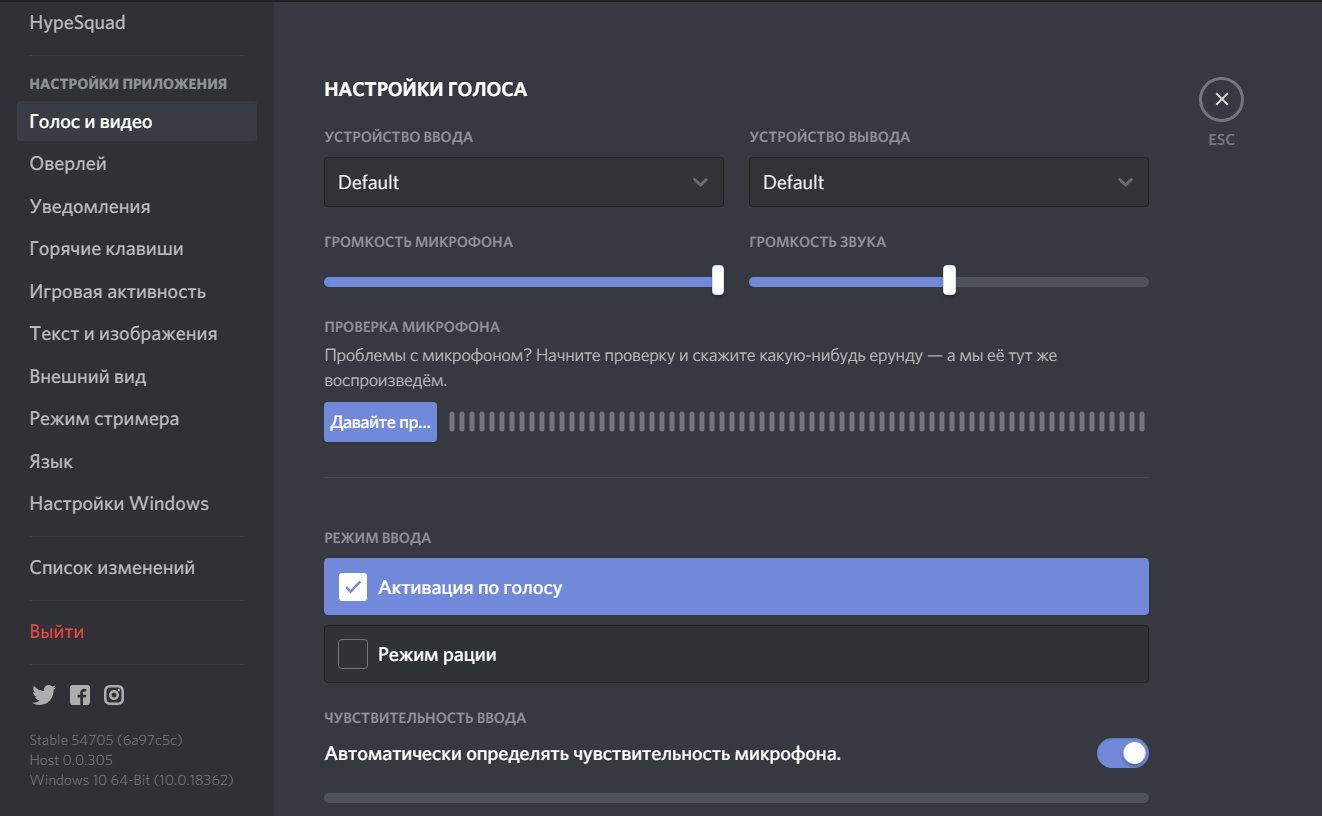The image size is (1322, 816).
Task: Expand the Устройство ввода dropdown
Action: [523, 182]
